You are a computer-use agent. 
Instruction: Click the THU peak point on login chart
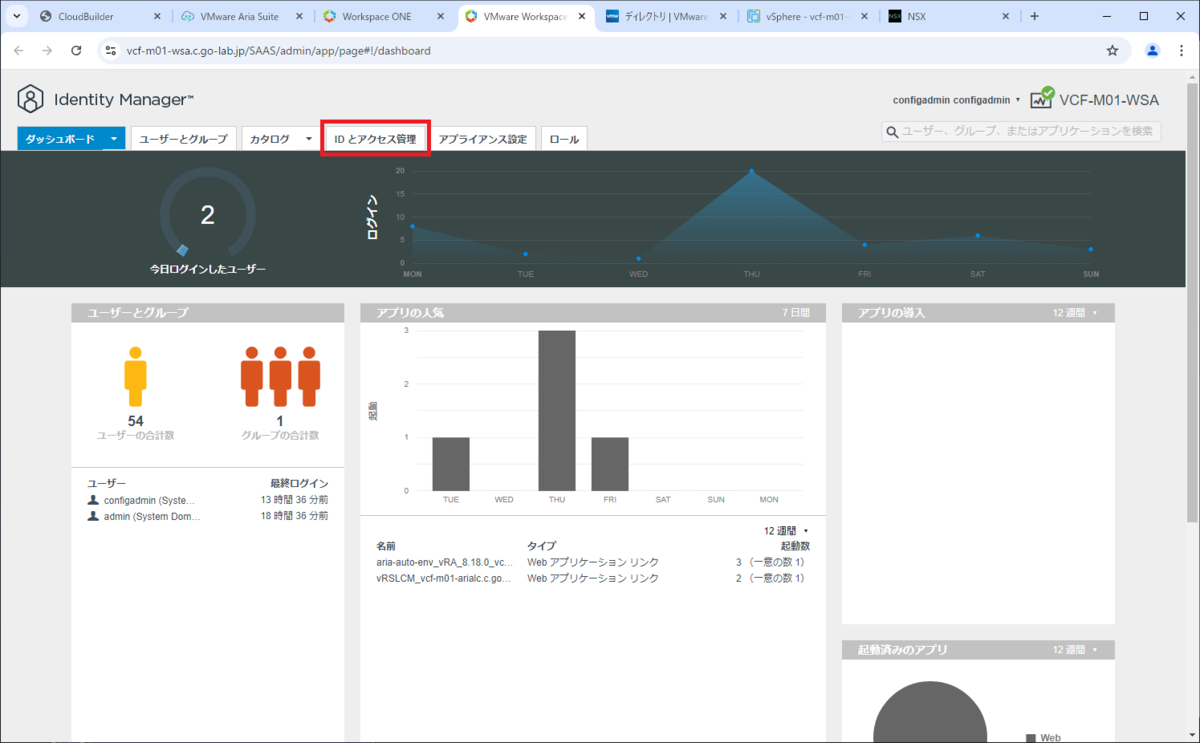(752, 171)
